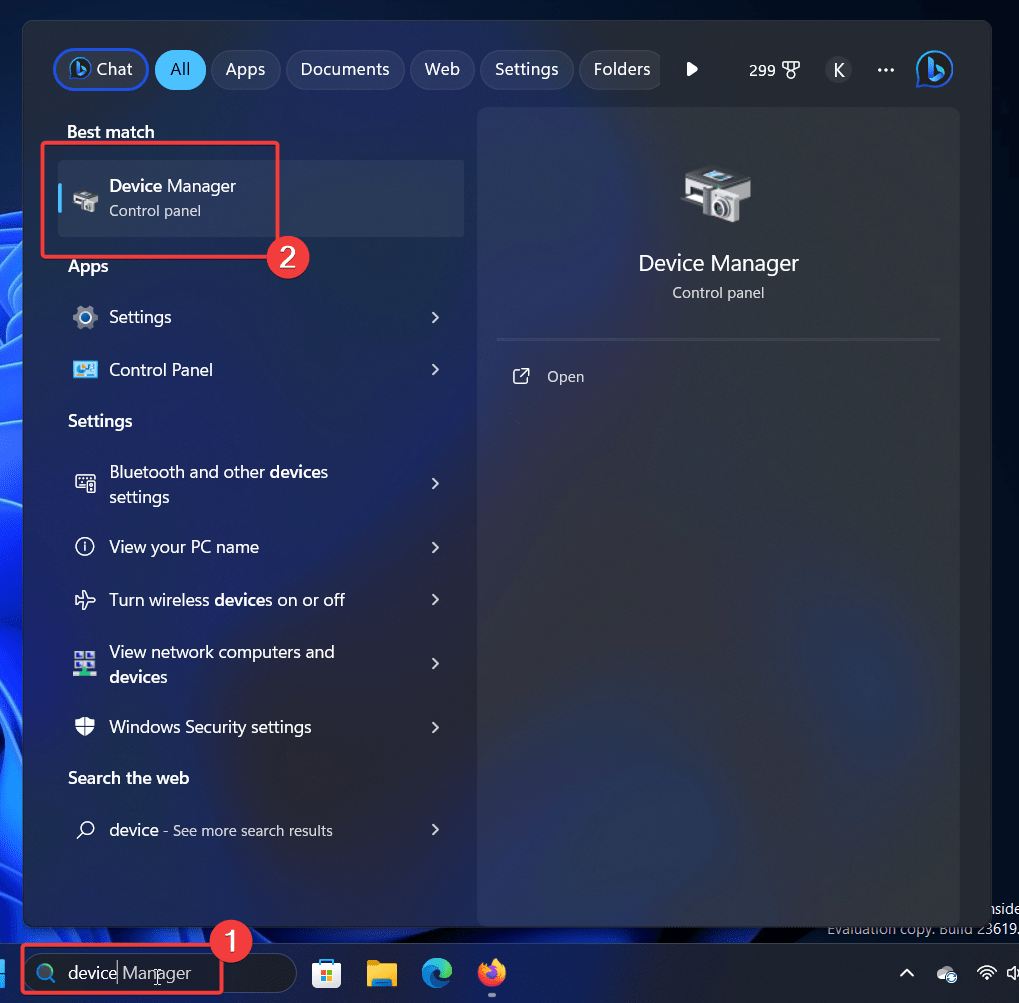This screenshot has height=1003, width=1019.
Task: Click the Bluetooth devices keyboard icon
Action: coord(85,483)
